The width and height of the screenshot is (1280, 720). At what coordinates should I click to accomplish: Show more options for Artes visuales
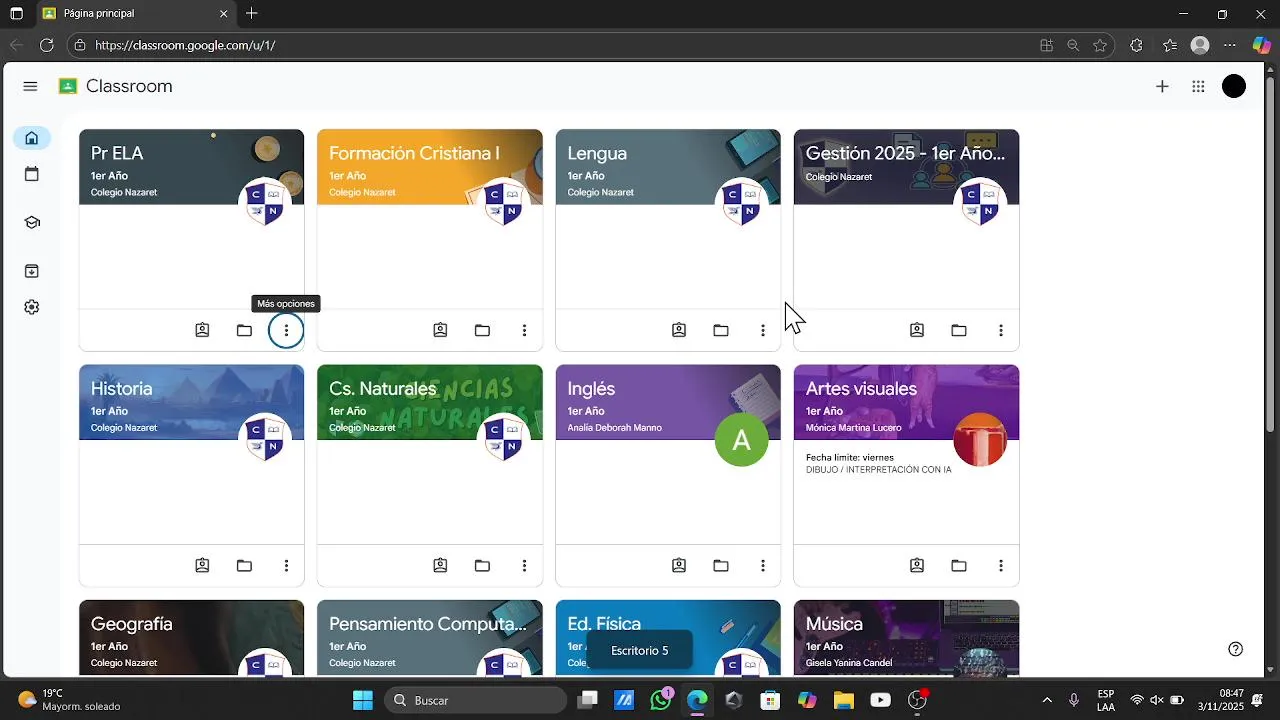click(1001, 565)
